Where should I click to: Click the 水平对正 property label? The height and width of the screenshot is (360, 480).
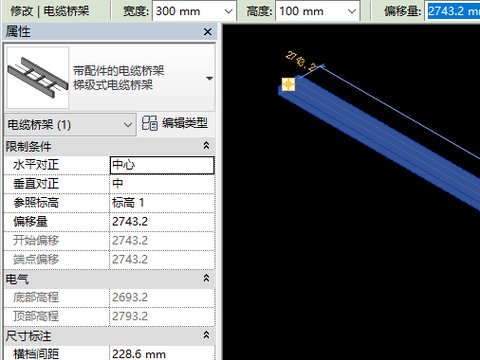click(x=36, y=165)
